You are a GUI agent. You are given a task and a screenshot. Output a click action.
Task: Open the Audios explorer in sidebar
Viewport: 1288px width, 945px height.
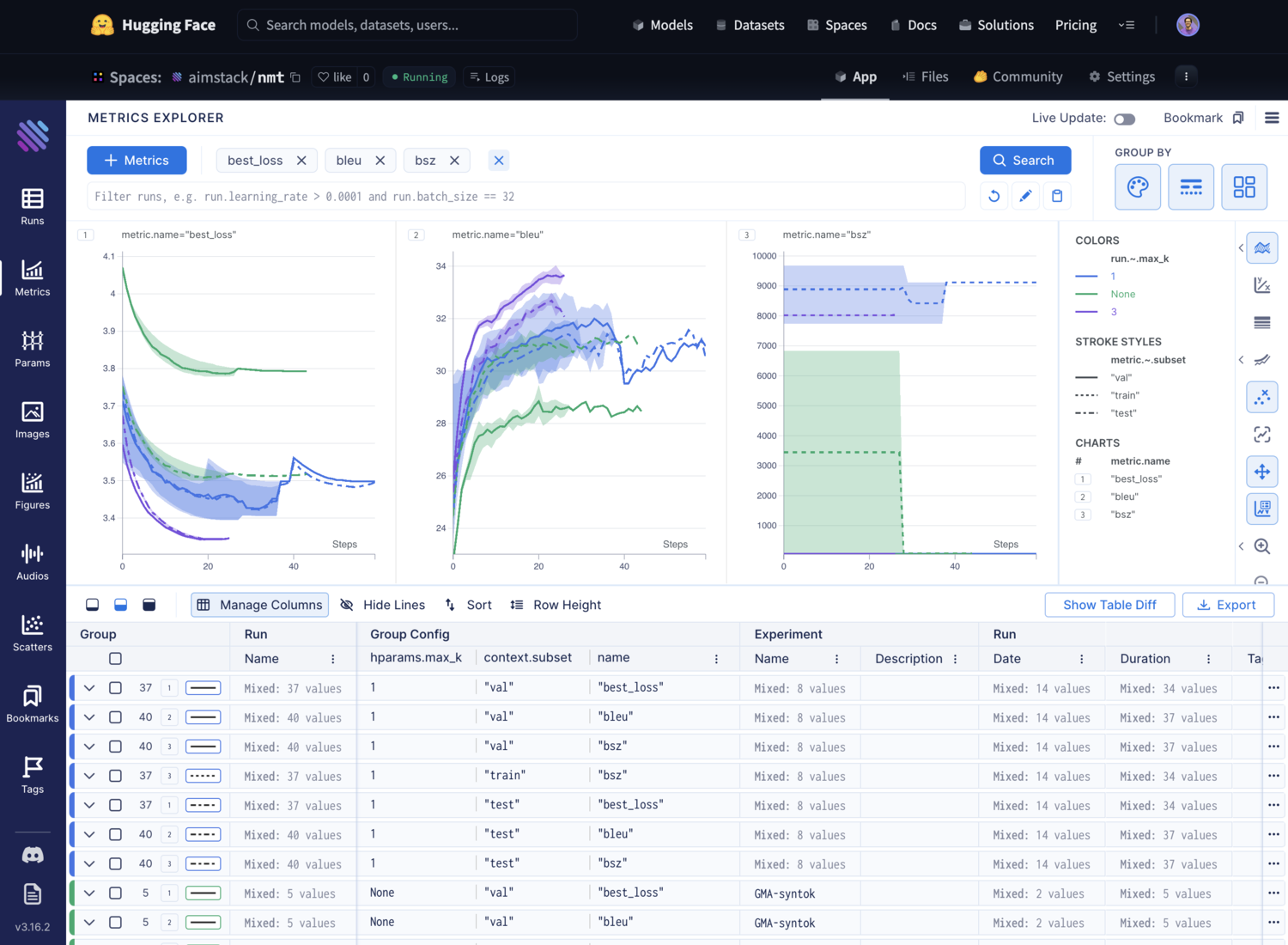pyautogui.click(x=33, y=563)
